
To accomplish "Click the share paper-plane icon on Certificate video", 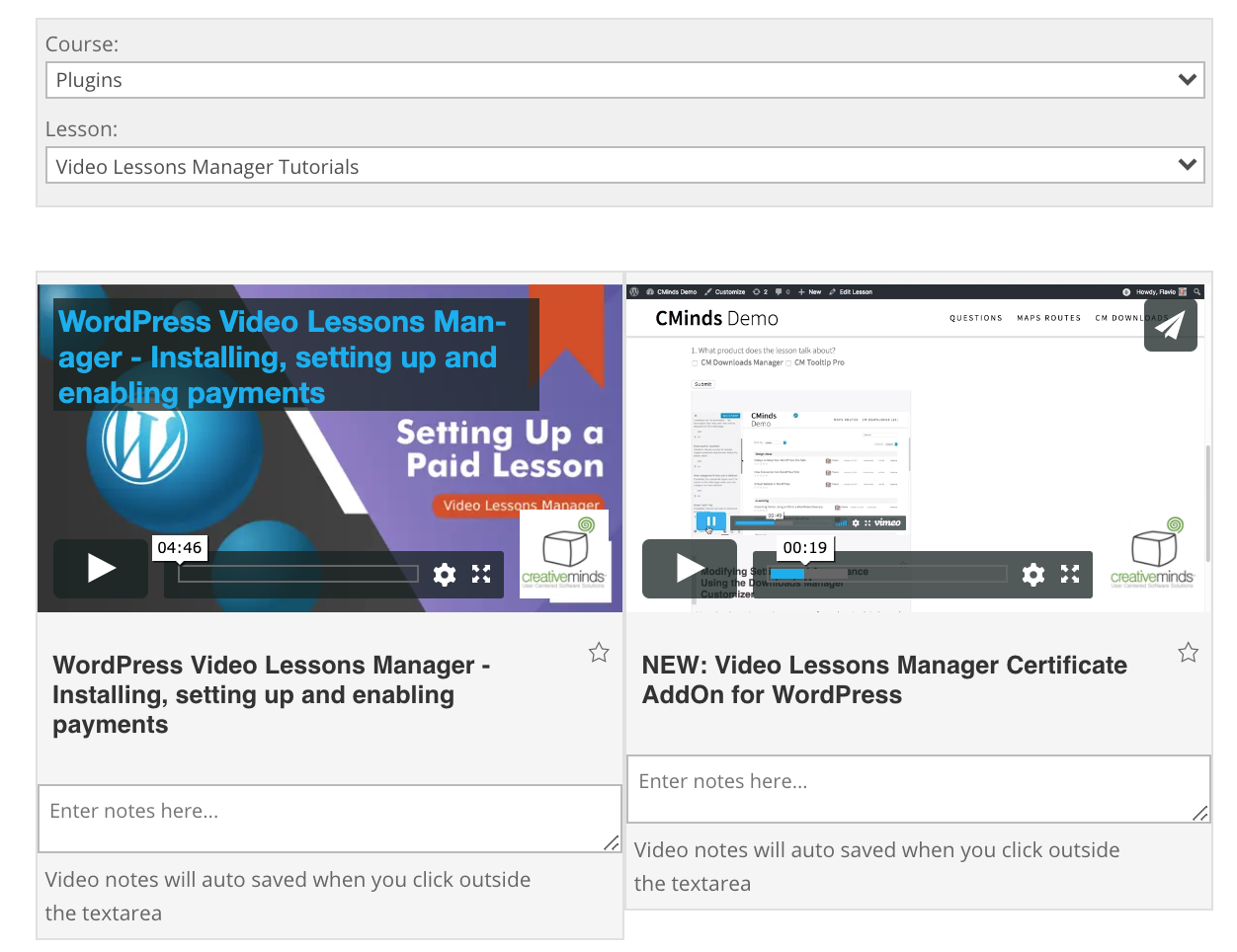I will click(1171, 325).
